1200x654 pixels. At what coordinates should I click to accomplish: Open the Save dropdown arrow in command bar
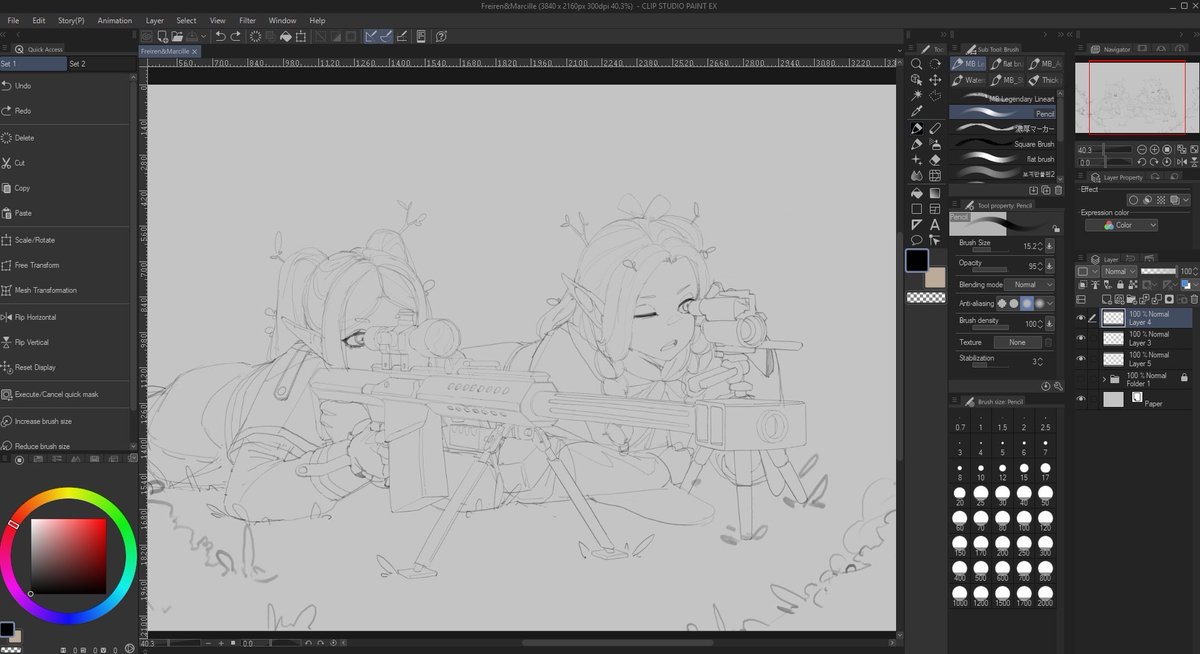[x=203, y=37]
